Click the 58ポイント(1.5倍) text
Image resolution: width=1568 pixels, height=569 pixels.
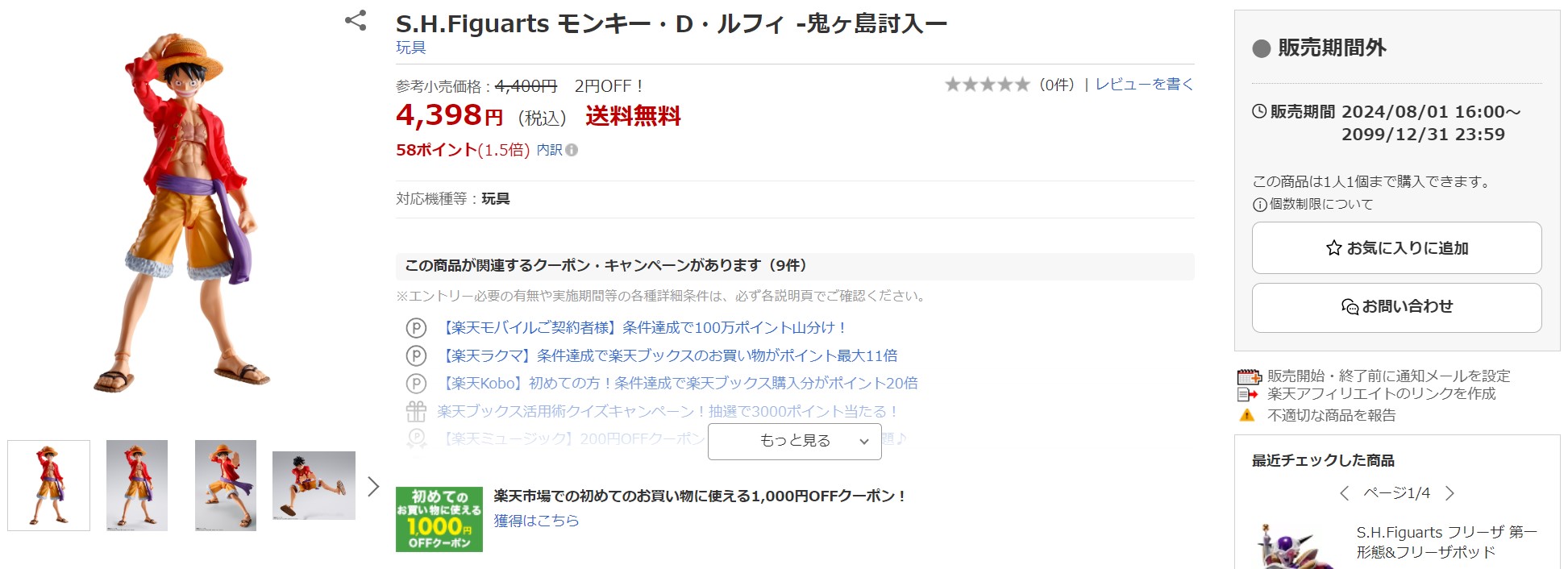point(463,150)
